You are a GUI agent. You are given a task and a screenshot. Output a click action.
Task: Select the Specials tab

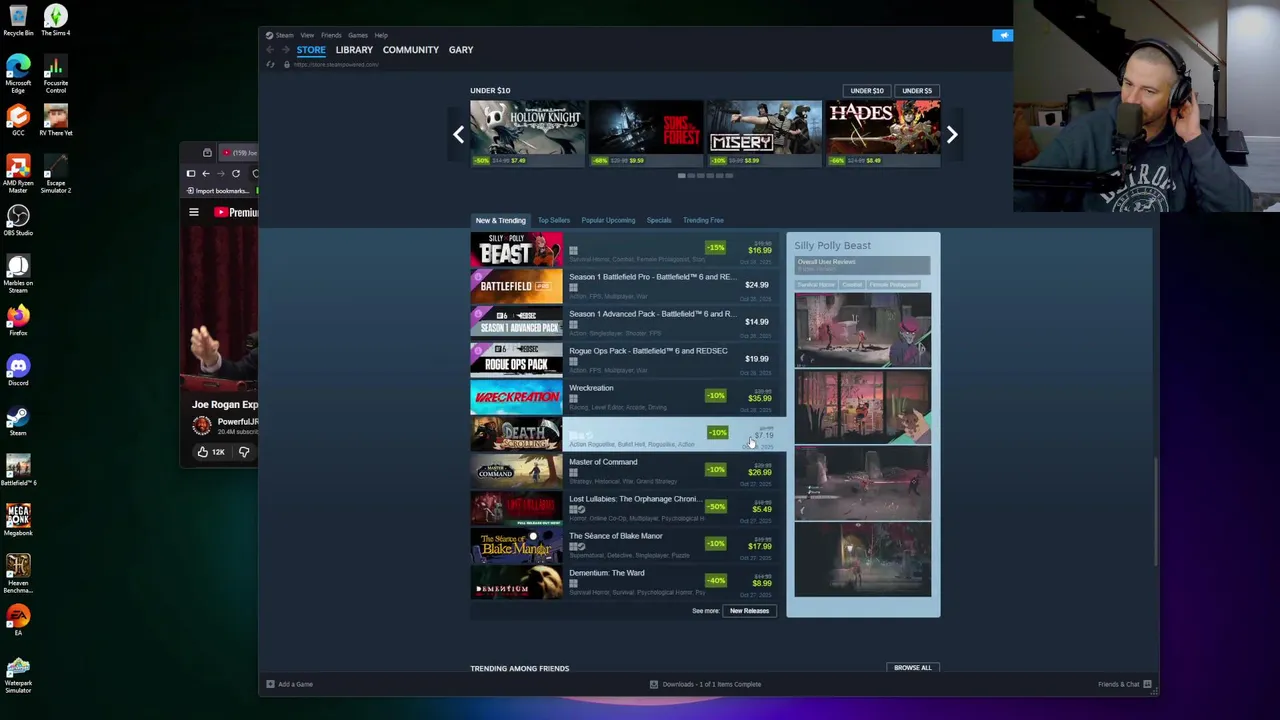[x=658, y=220]
